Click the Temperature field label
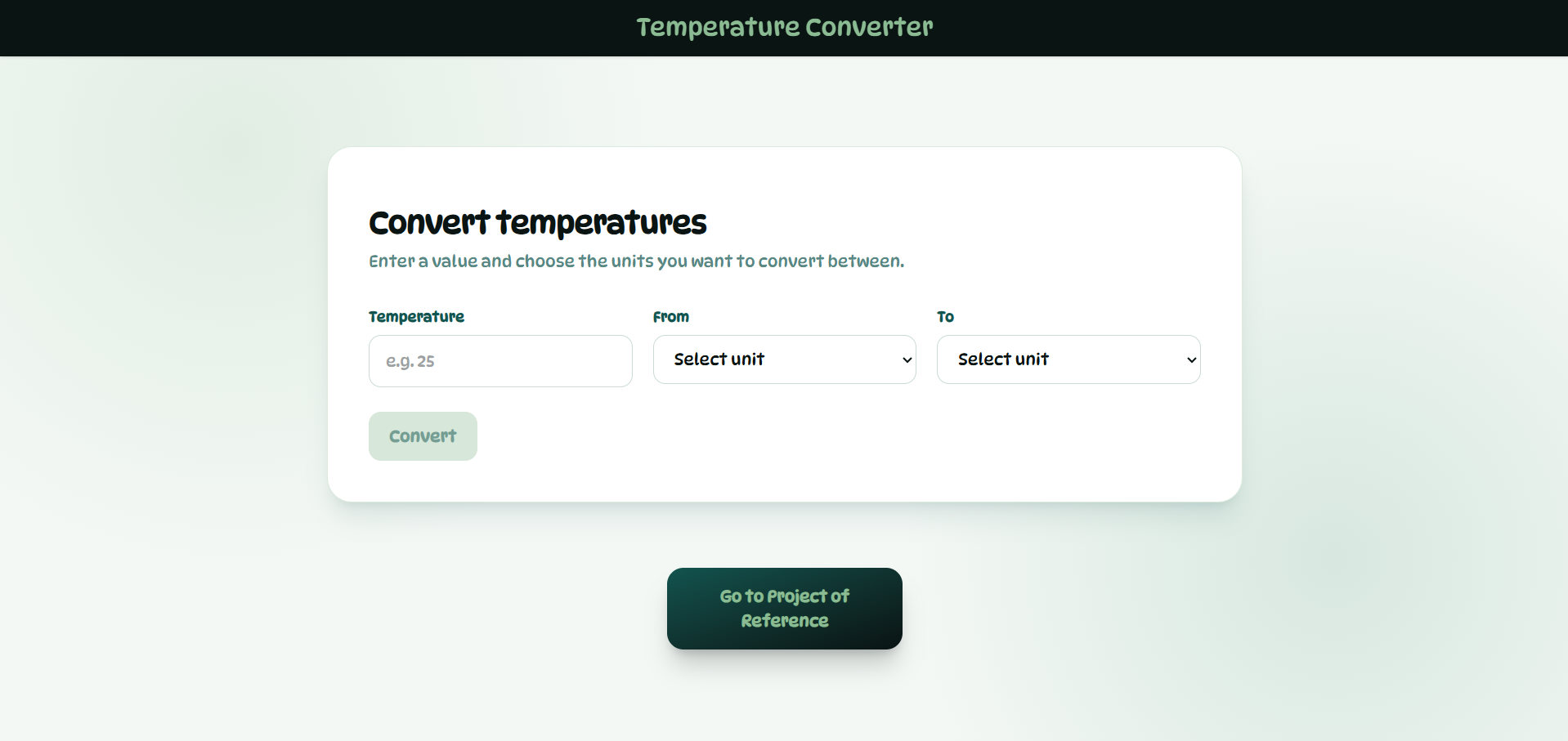 [x=416, y=317]
